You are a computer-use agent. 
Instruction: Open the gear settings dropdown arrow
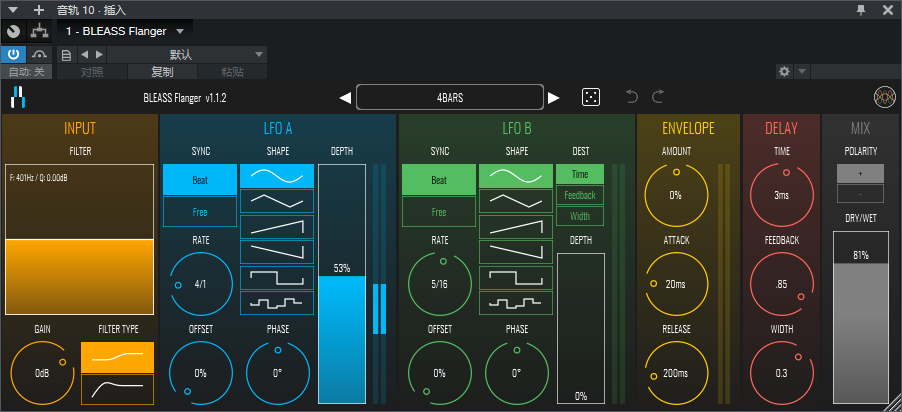coord(801,72)
